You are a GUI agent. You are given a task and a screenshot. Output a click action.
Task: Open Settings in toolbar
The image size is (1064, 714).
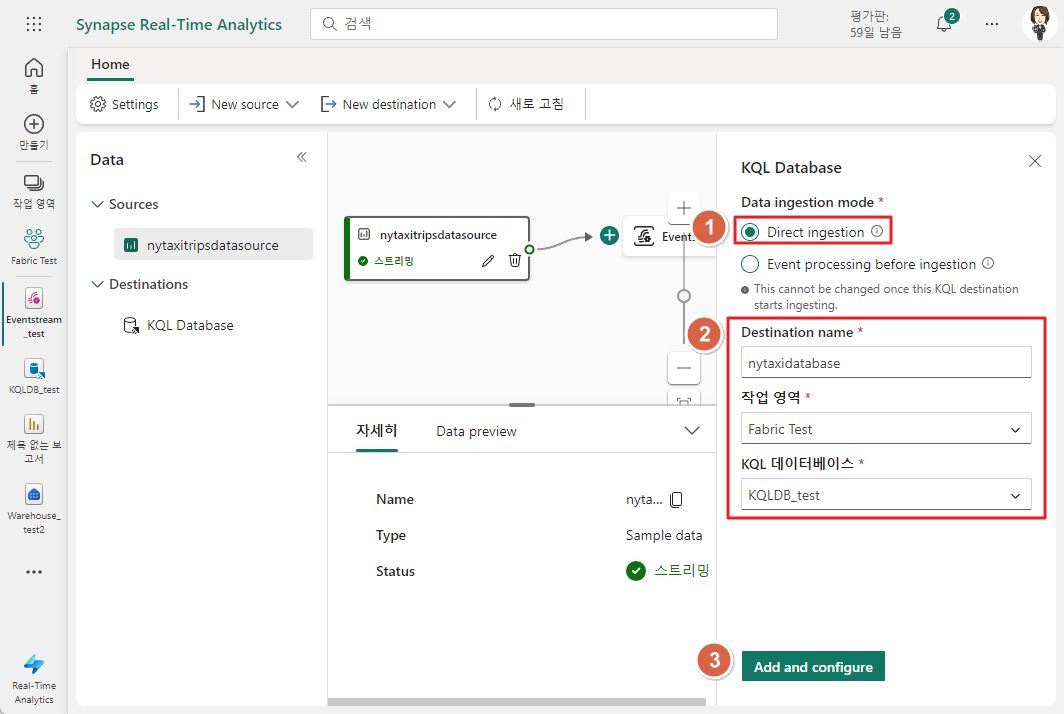click(124, 105)
